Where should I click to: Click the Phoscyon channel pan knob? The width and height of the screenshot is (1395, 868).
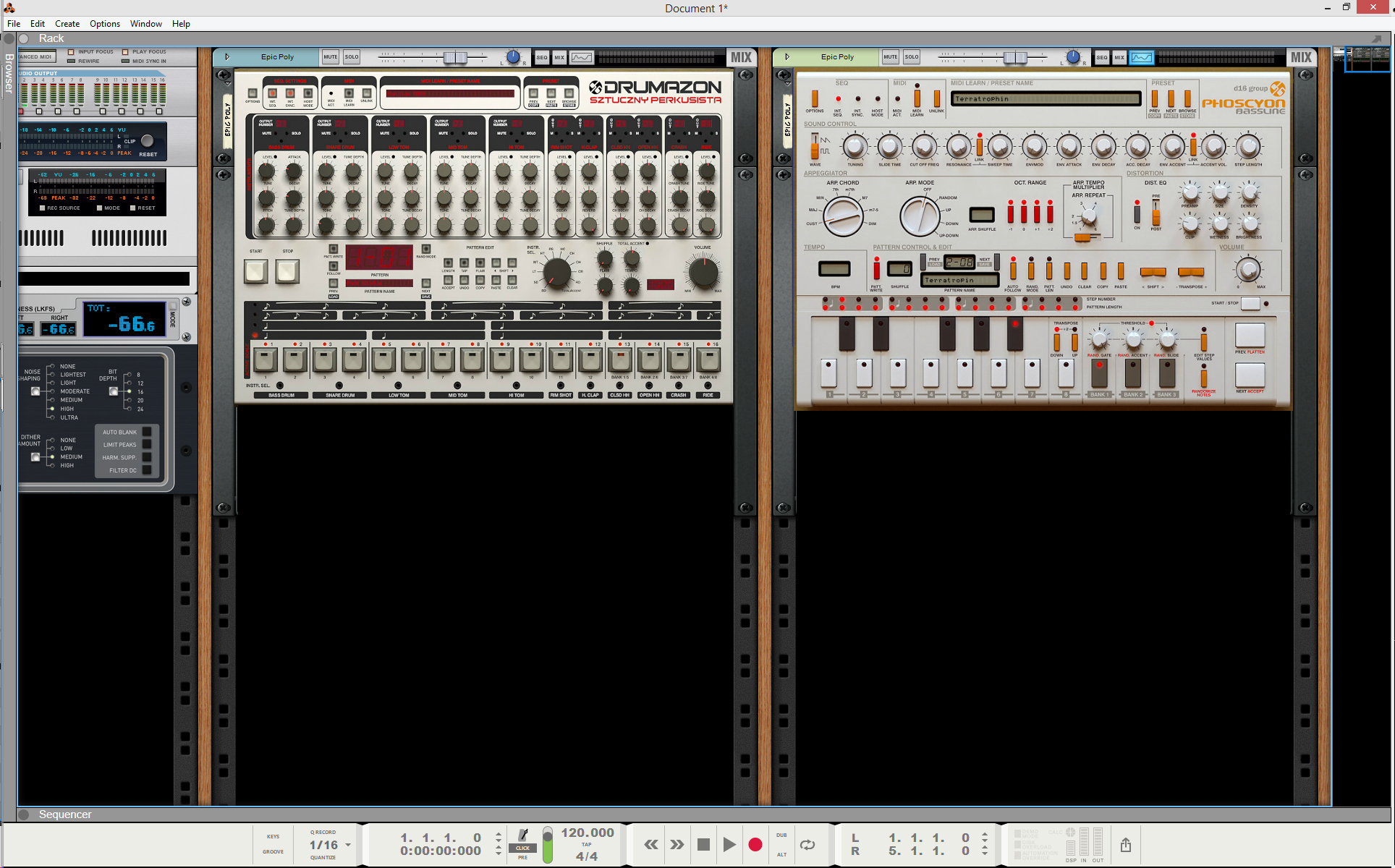coord(1073,57)
